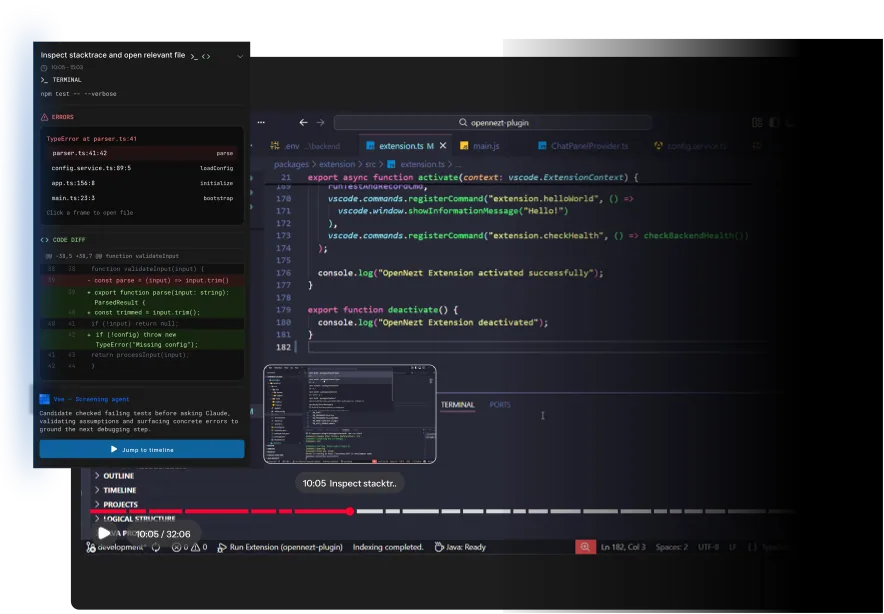Screen dimensions: 884x614
Task: Expand the OUTLINE section
Action: [114, 476]
